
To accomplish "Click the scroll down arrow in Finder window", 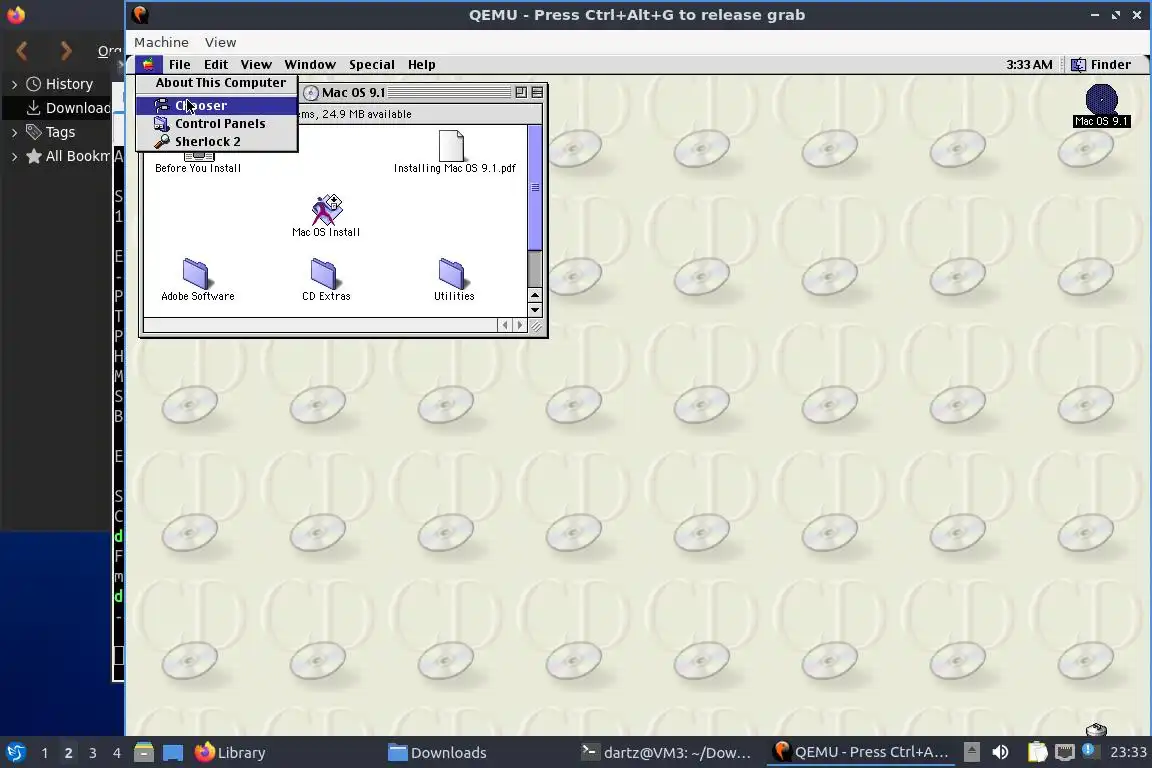I will pos(535,310).
